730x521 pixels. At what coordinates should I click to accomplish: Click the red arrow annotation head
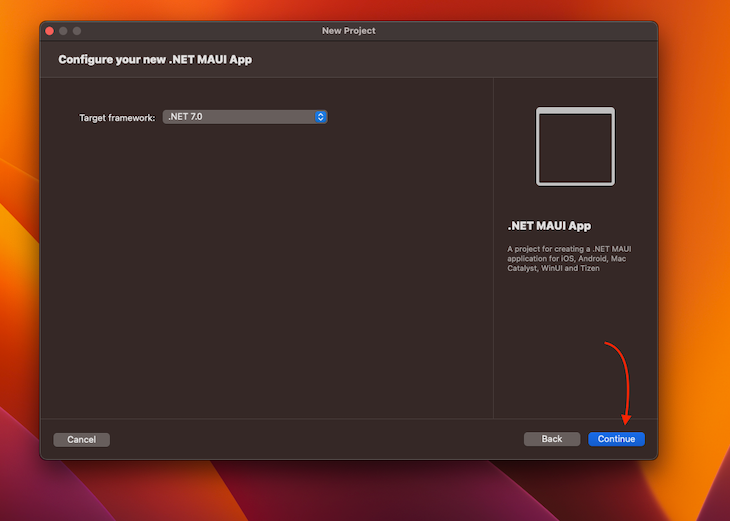point(626,420)
